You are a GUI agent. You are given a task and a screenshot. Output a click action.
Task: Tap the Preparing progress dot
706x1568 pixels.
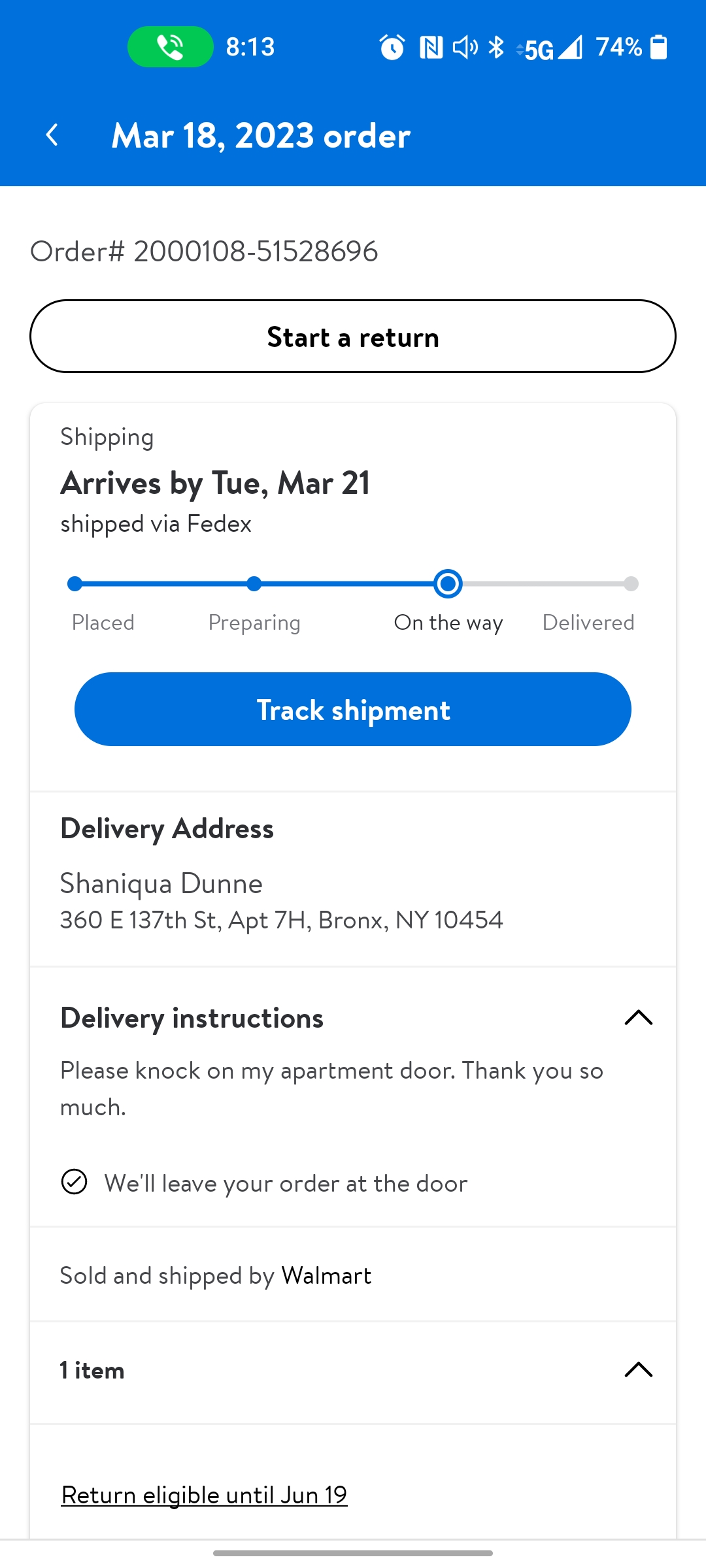pyautogui.click(x=254, y=583)
